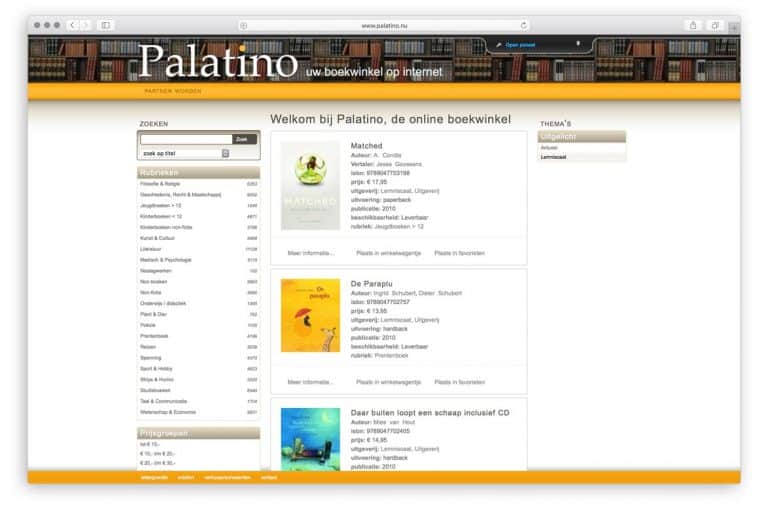Go back using the browser back arrow
The width and height of the screenshot is (768, 523).
(x=72, y=25)
